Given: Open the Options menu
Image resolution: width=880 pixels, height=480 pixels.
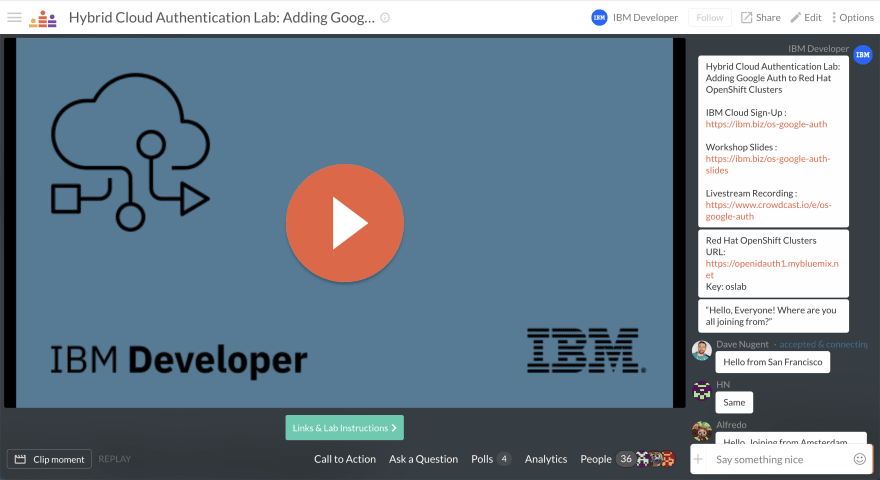Looking at the screenshot, I should point(852,17).
